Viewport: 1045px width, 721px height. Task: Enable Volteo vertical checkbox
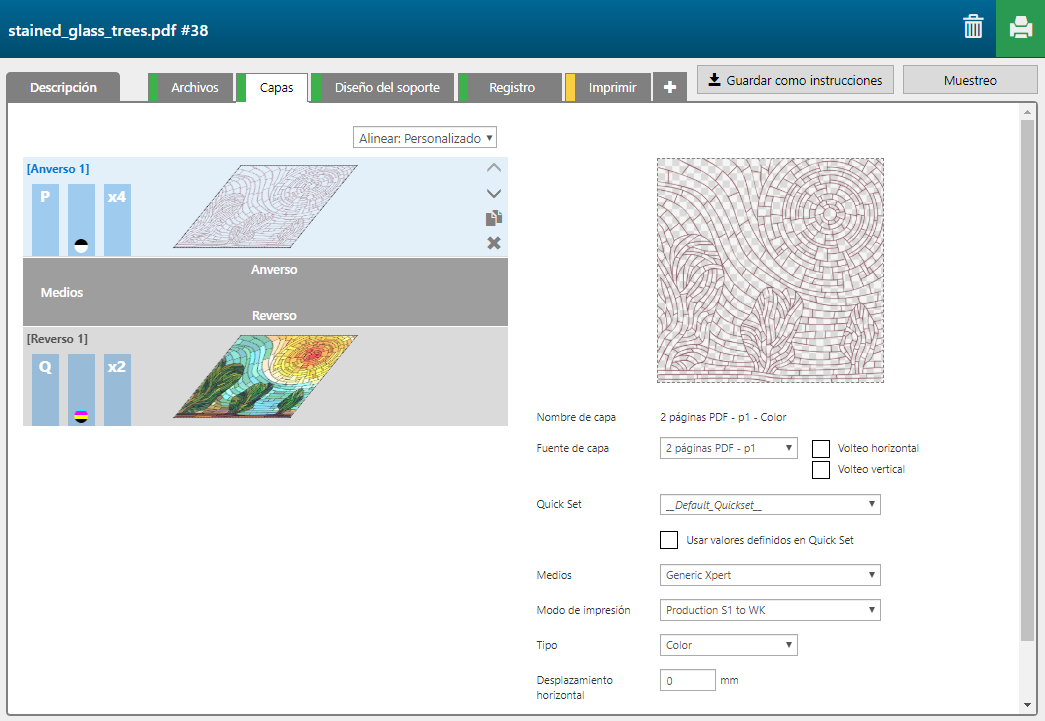(821, 469)
